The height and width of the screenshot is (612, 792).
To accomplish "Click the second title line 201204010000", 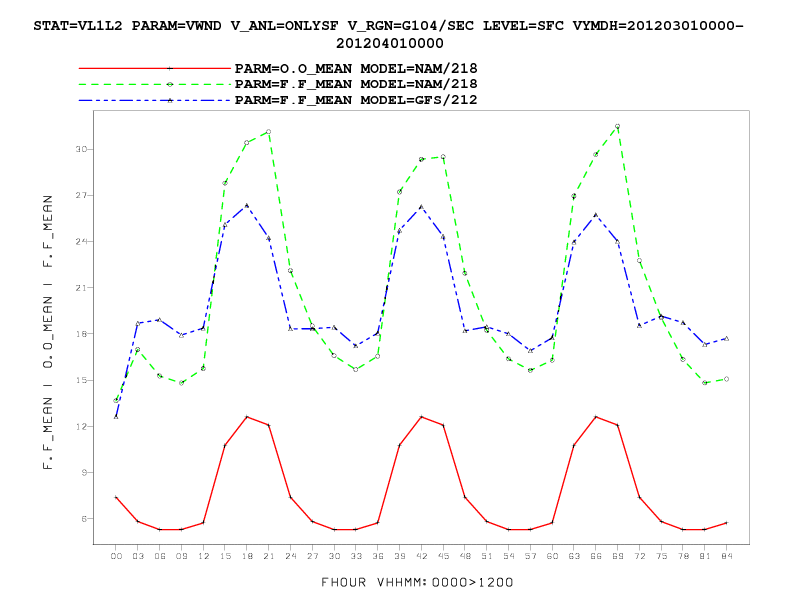I will tap(389, 43).
